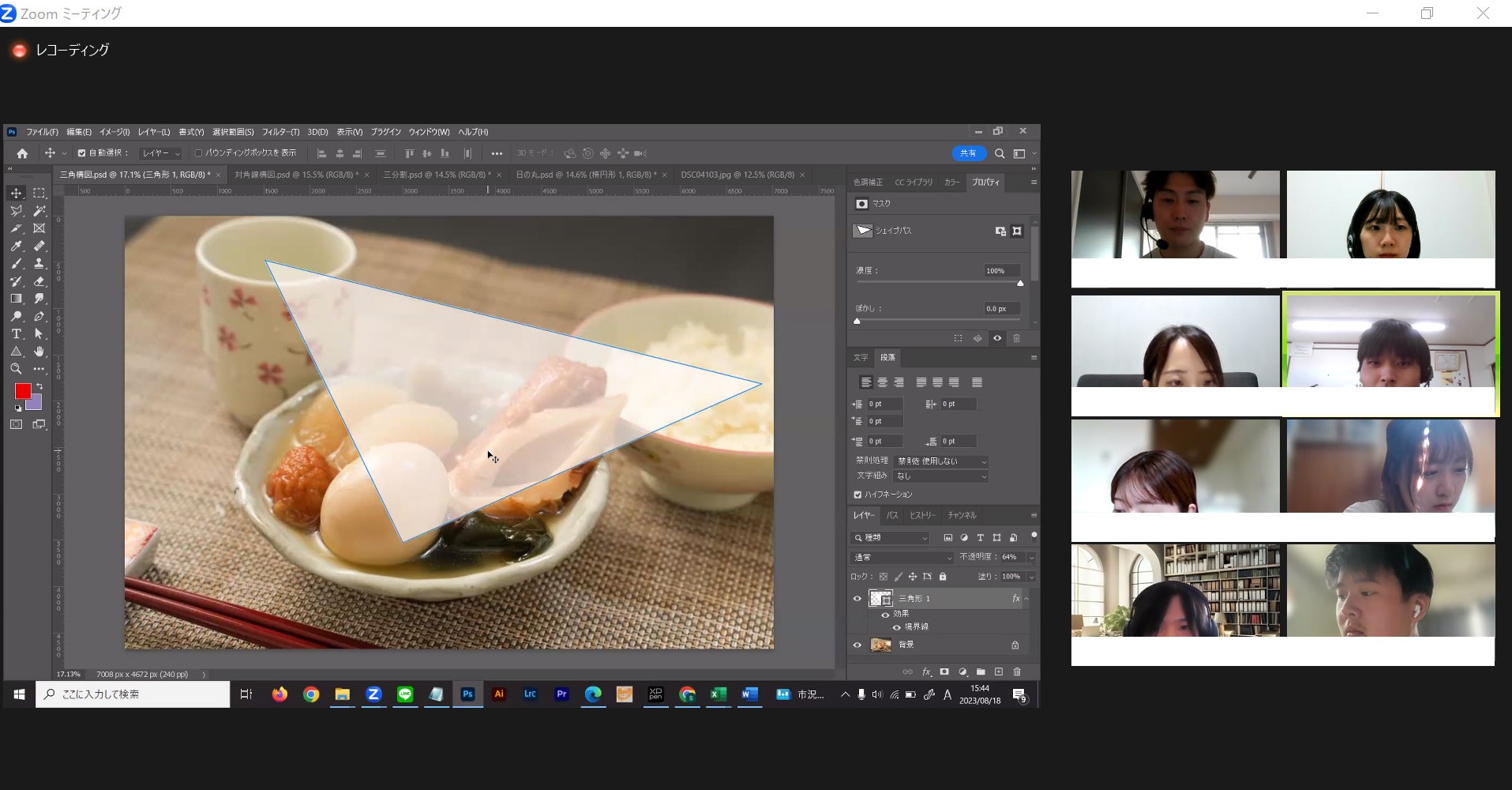1512x790 pixels.
Task: Select the Polygonal Lasso tool
Action: pyautogui.click(x=16, y=211)
